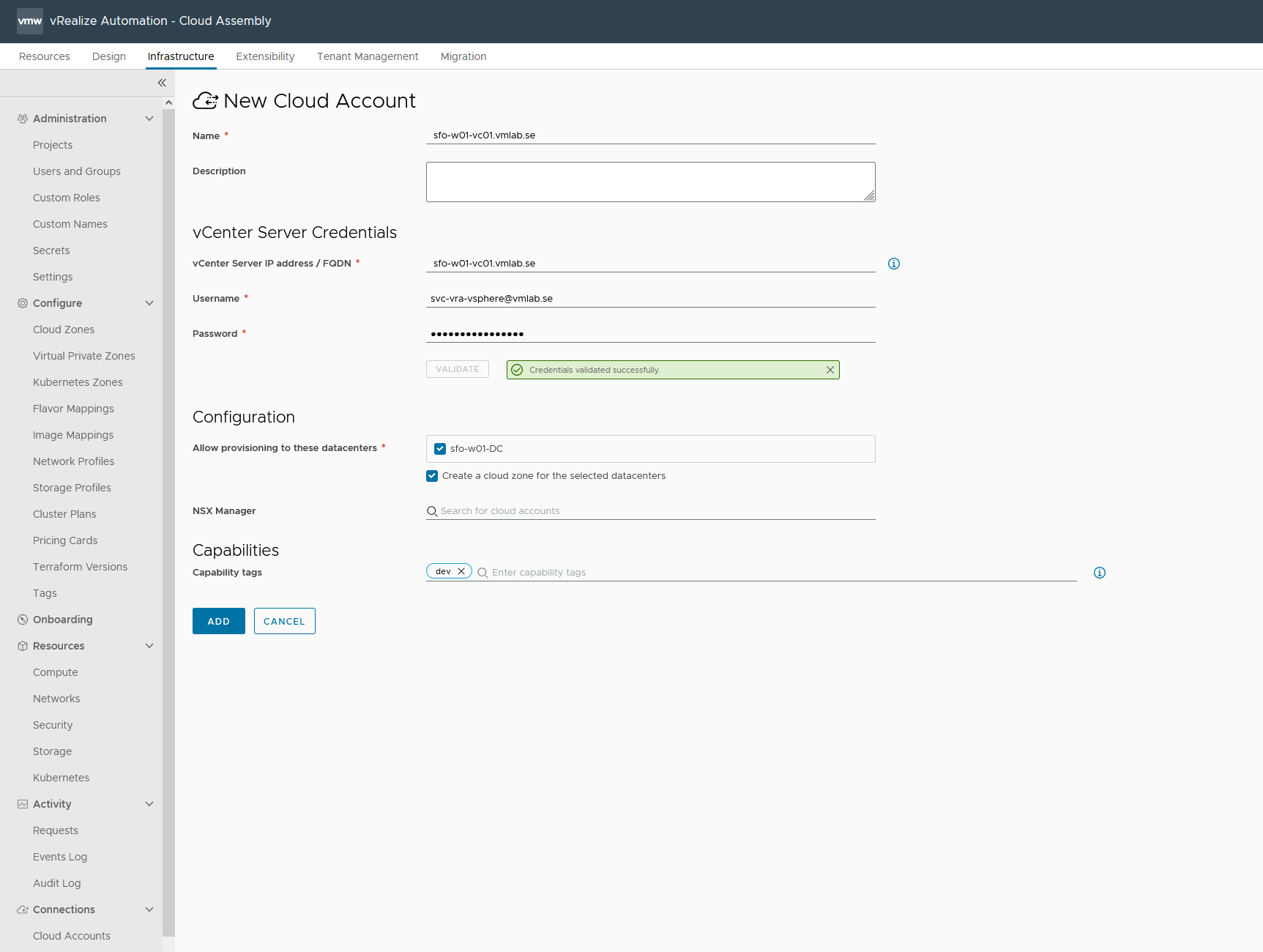Open Flavor Mappings

click(73, 409)
